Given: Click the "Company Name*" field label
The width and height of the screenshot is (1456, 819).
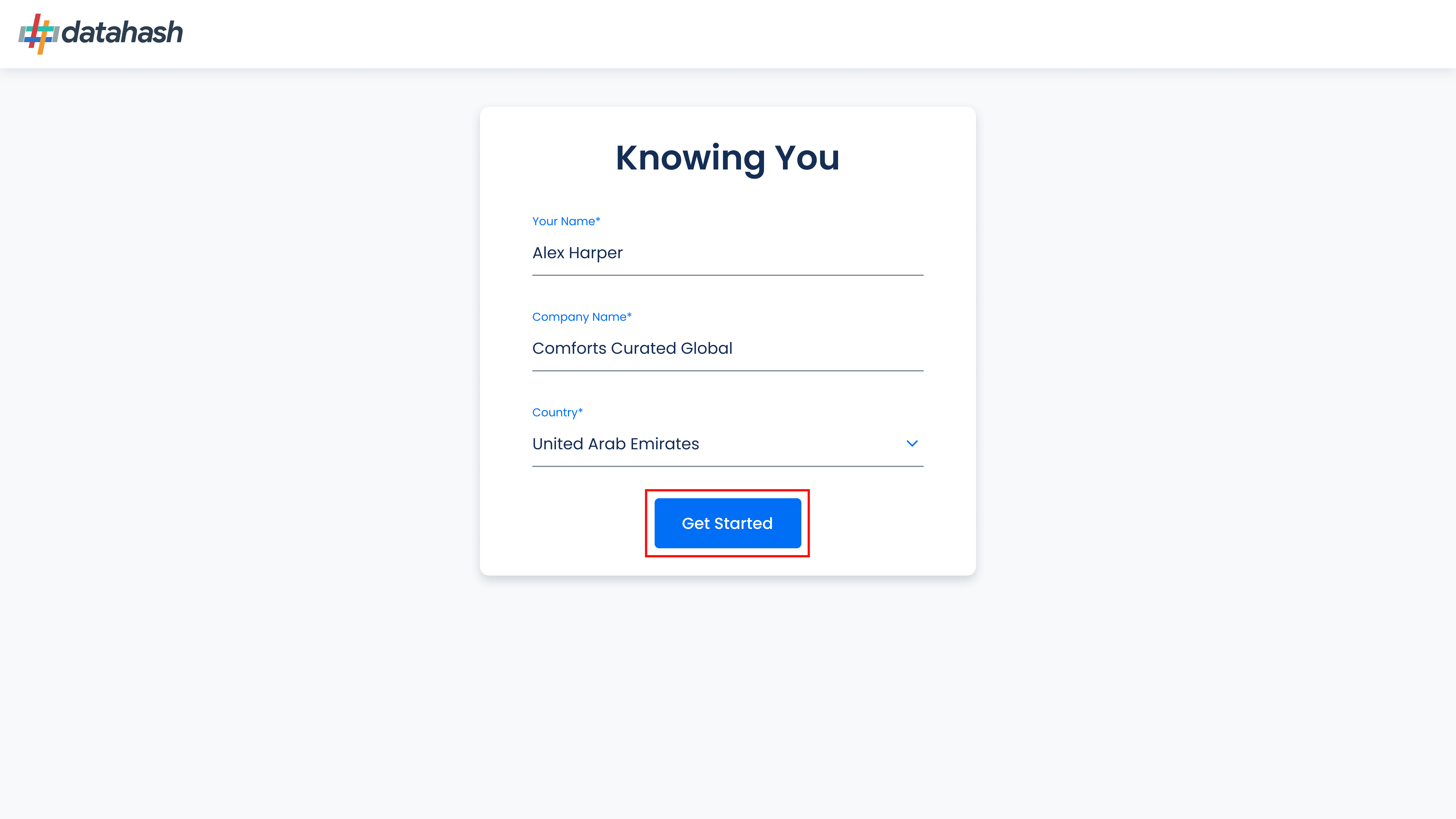Looking at the screenshot, I should click(582, 317).
